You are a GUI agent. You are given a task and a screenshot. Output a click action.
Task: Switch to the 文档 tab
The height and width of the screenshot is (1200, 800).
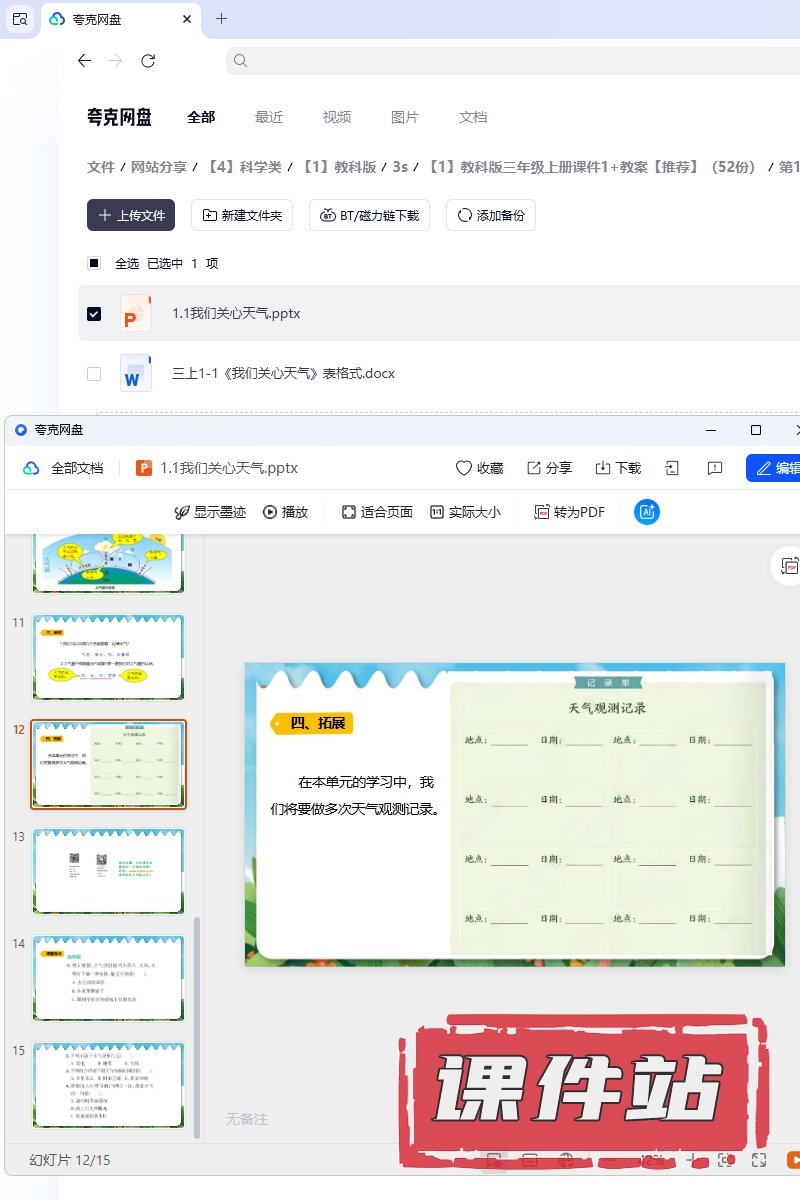coord(473,117)
